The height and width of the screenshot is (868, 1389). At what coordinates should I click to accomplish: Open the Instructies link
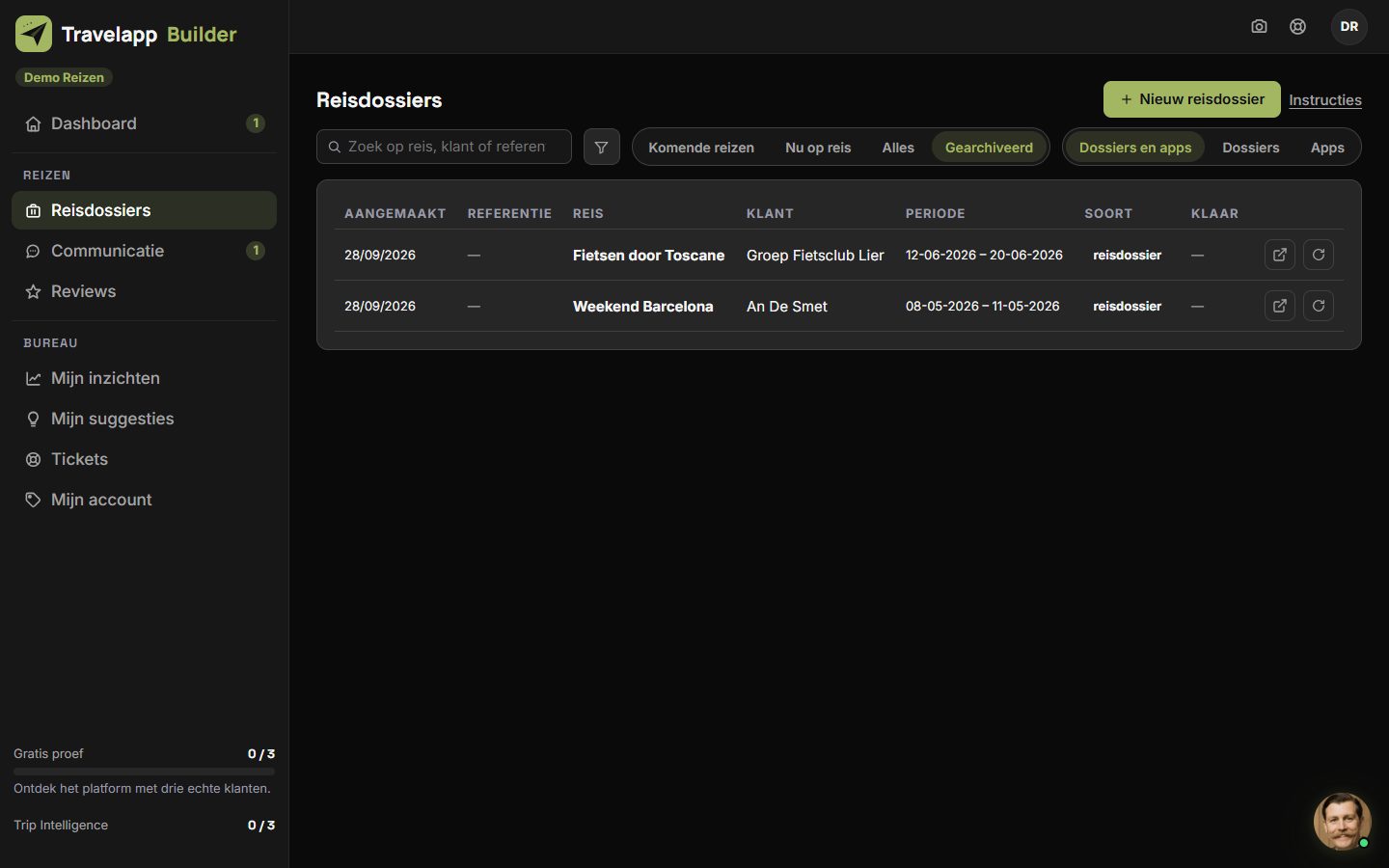coord(1325,100)
